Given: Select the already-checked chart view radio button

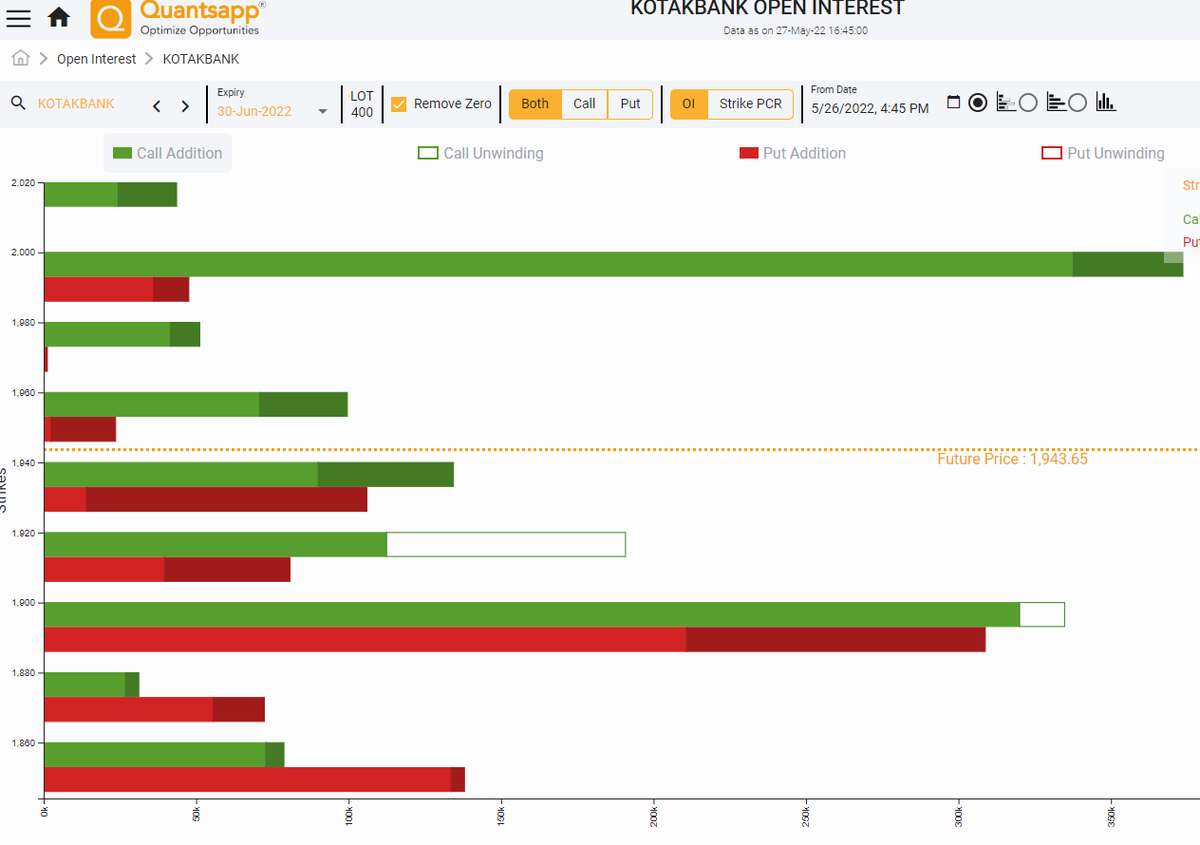Looking at the screenshot, I should pos(978,102).
